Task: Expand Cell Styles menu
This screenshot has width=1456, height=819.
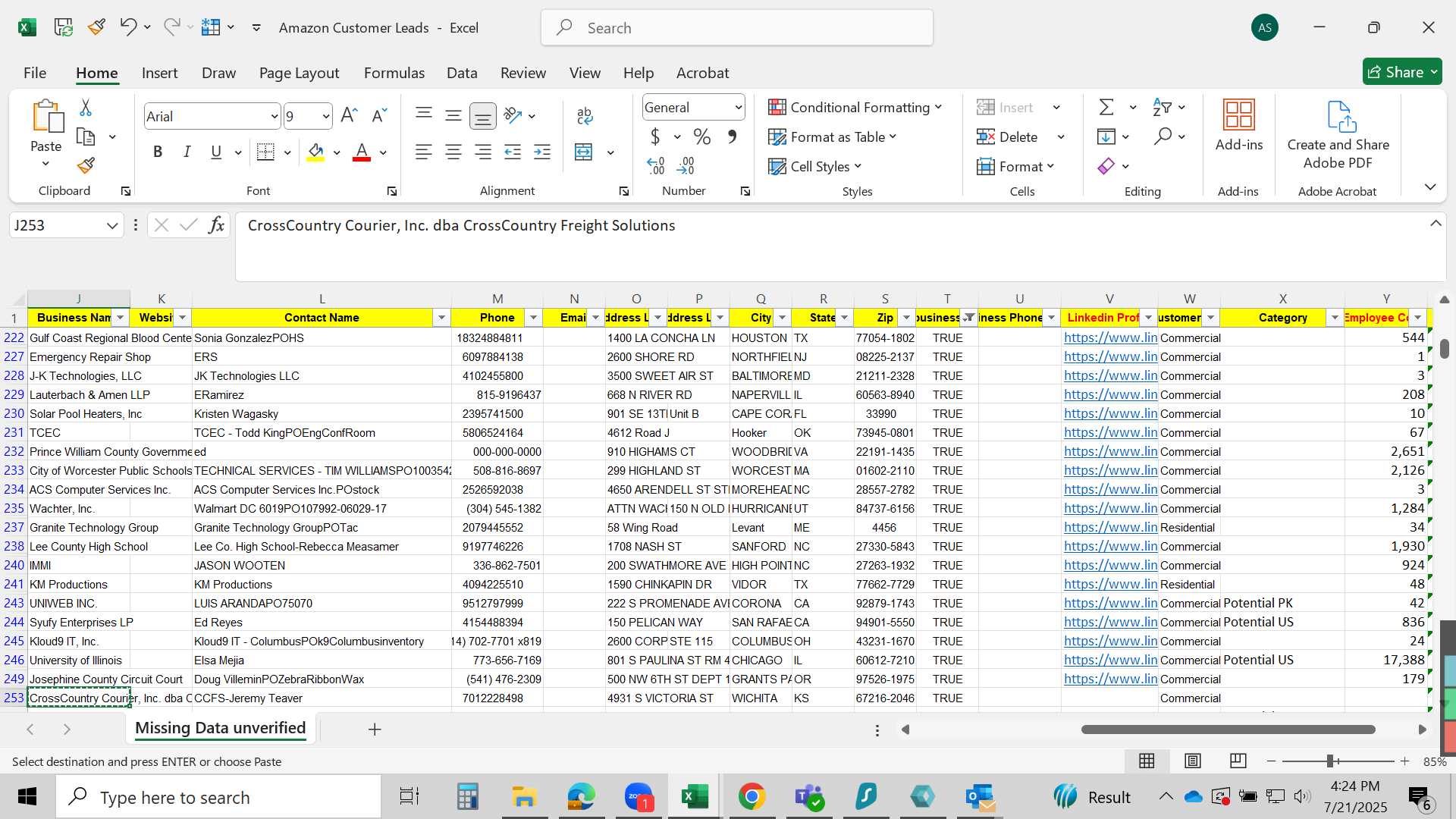Action: 815,166
